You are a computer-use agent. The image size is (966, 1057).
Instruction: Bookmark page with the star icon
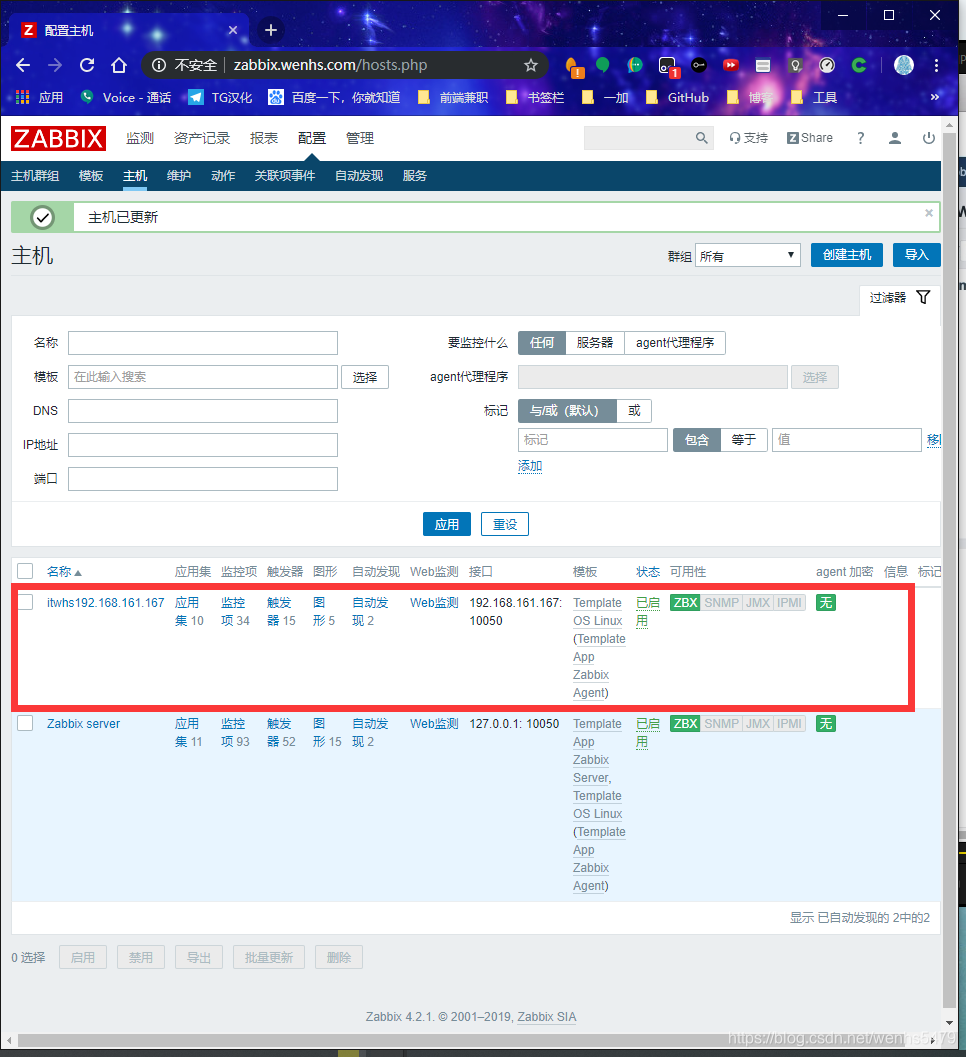click(x=531, y=65)
